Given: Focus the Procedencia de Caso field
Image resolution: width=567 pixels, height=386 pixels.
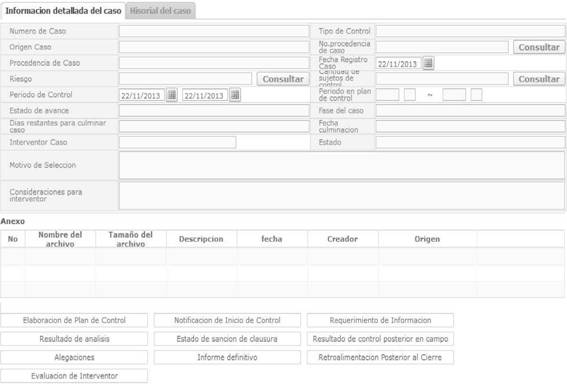Looking at the screenshot, I should pos(214,63).
